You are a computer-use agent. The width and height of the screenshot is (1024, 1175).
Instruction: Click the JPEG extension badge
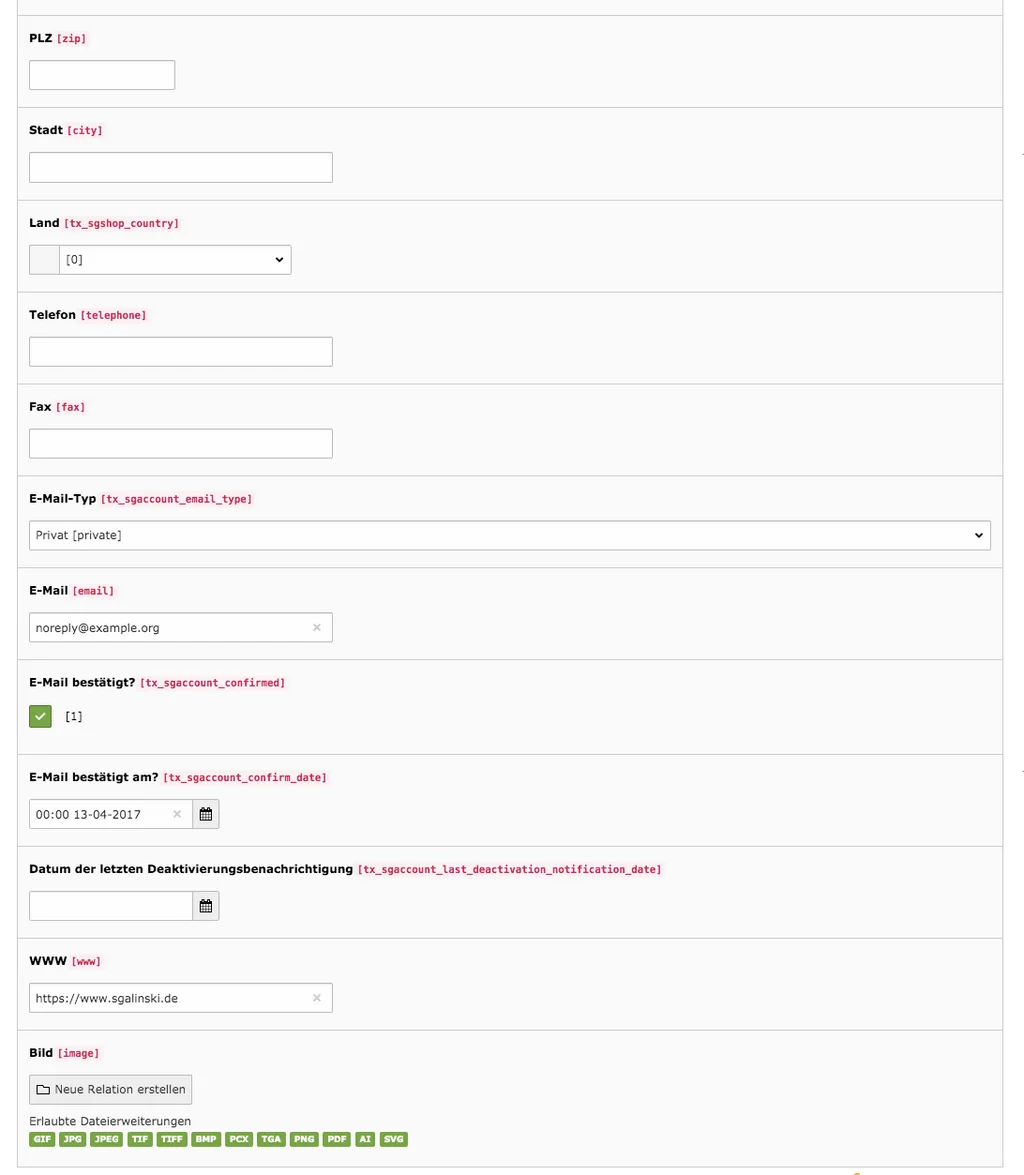(x=106, y=1139)
